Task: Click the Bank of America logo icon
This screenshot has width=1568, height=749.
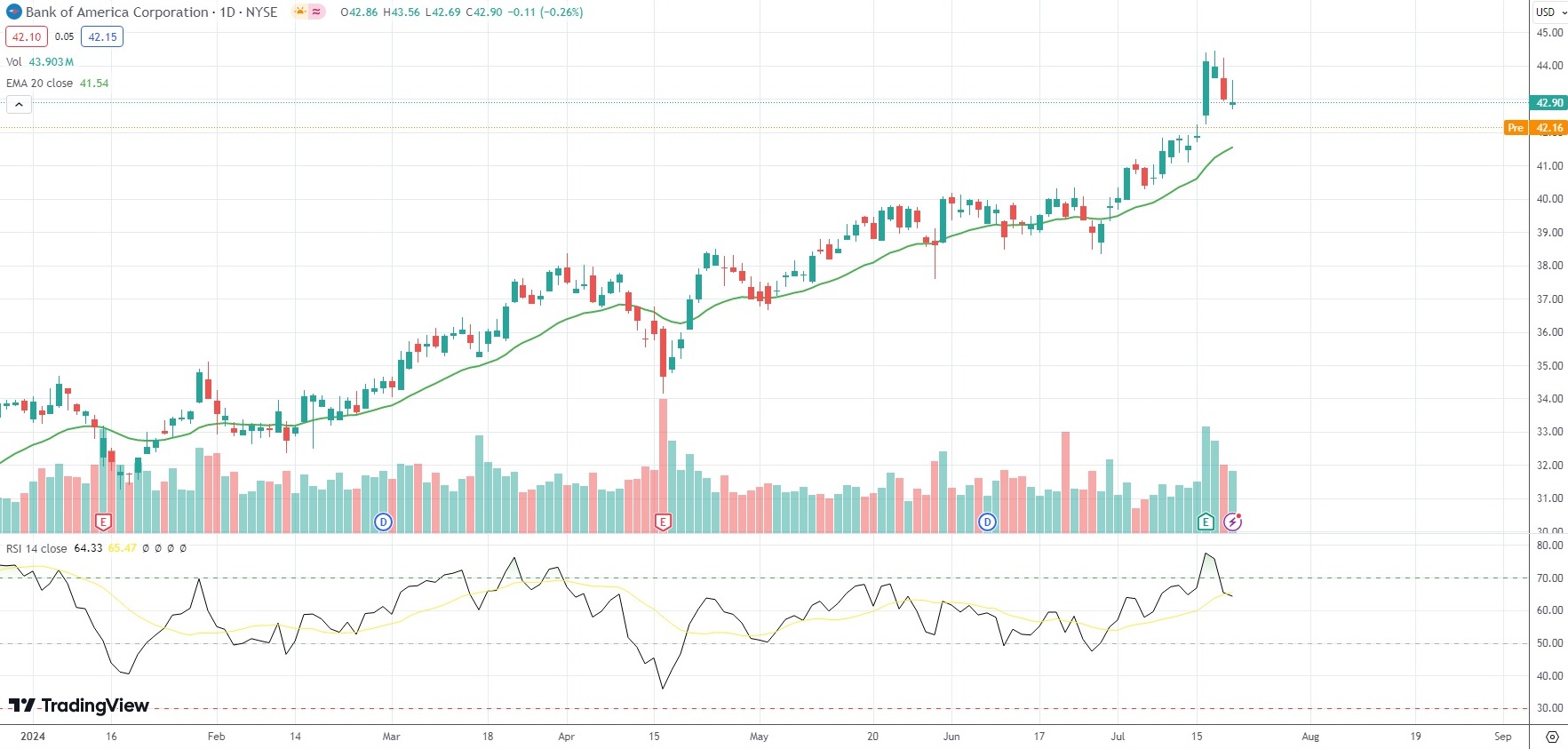Action: click(x=14, y=12)
